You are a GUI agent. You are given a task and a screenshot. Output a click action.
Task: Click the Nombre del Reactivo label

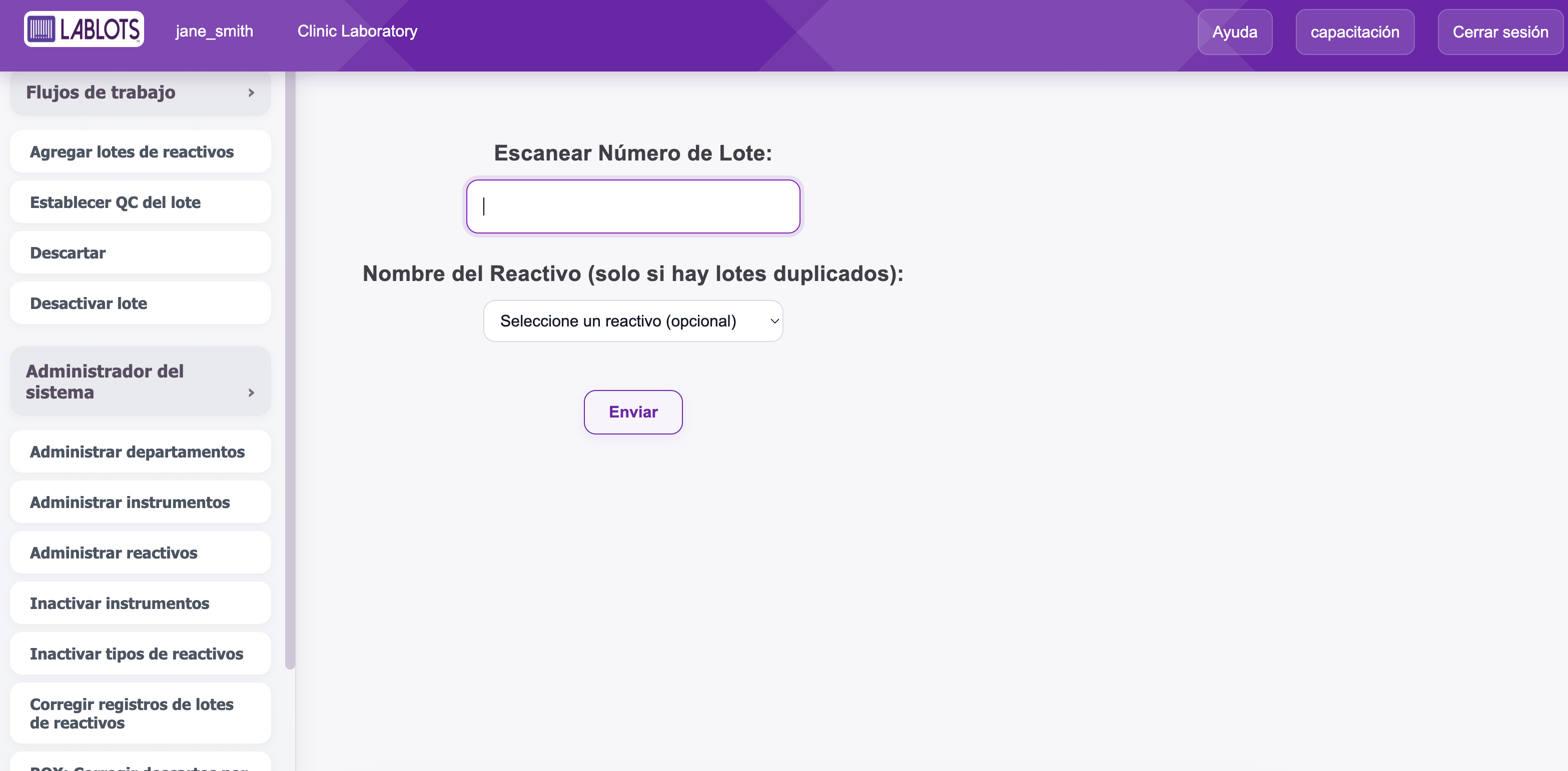click(633, 274)
